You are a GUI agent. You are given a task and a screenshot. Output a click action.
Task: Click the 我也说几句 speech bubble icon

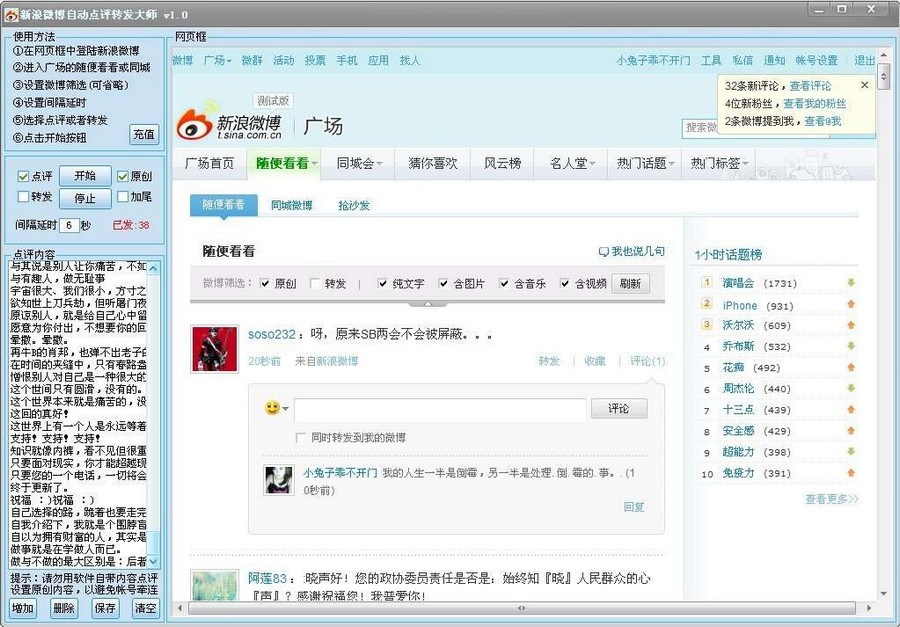point(603,251)
